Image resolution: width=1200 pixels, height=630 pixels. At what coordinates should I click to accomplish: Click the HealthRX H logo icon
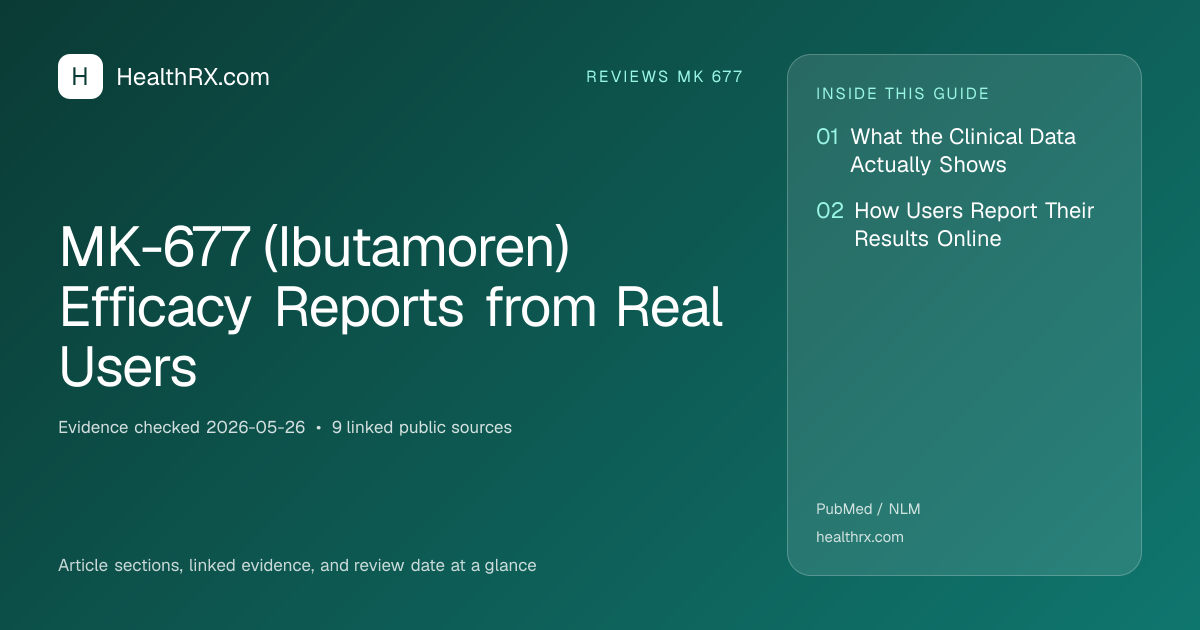pos(80,77)
